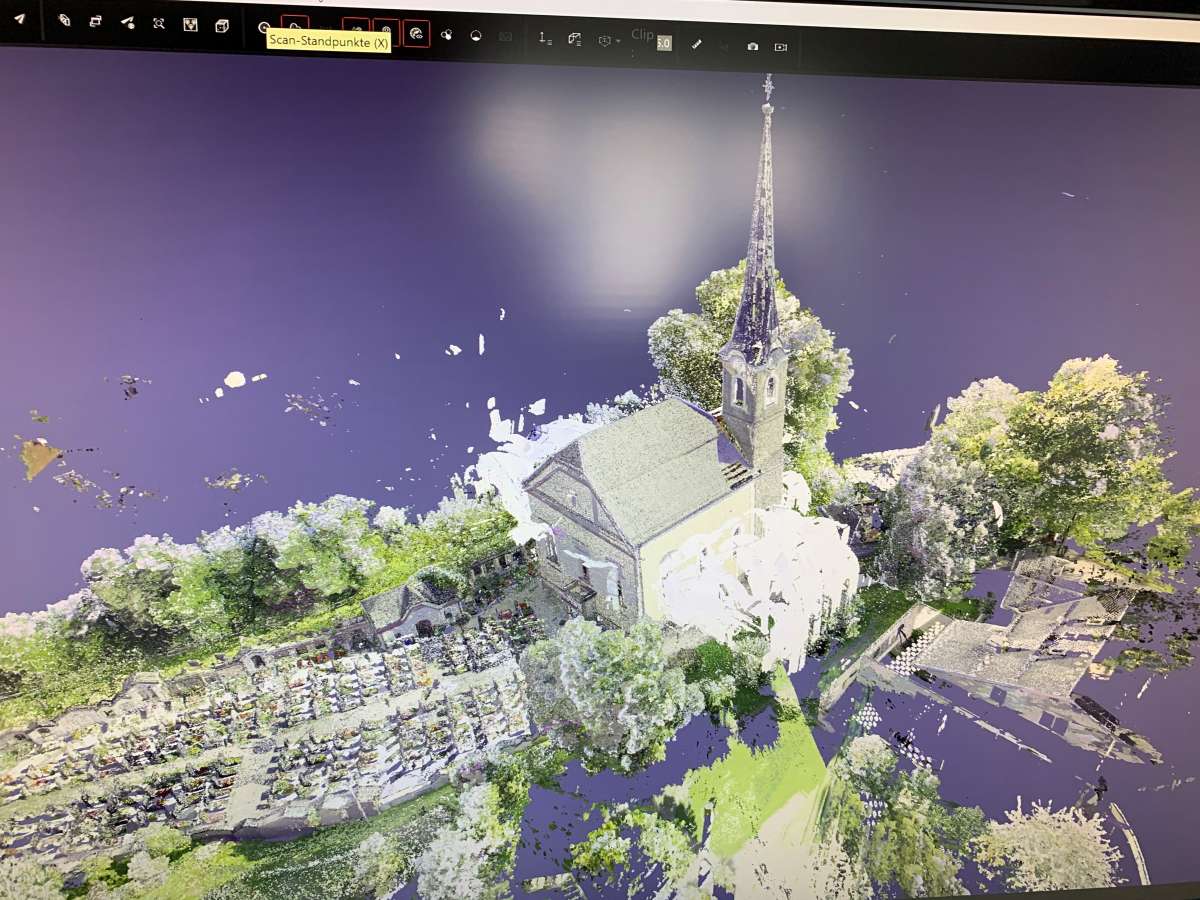Click the box with list lines icon
Screen dimensions: 1200x900
(x=575, y=39)
